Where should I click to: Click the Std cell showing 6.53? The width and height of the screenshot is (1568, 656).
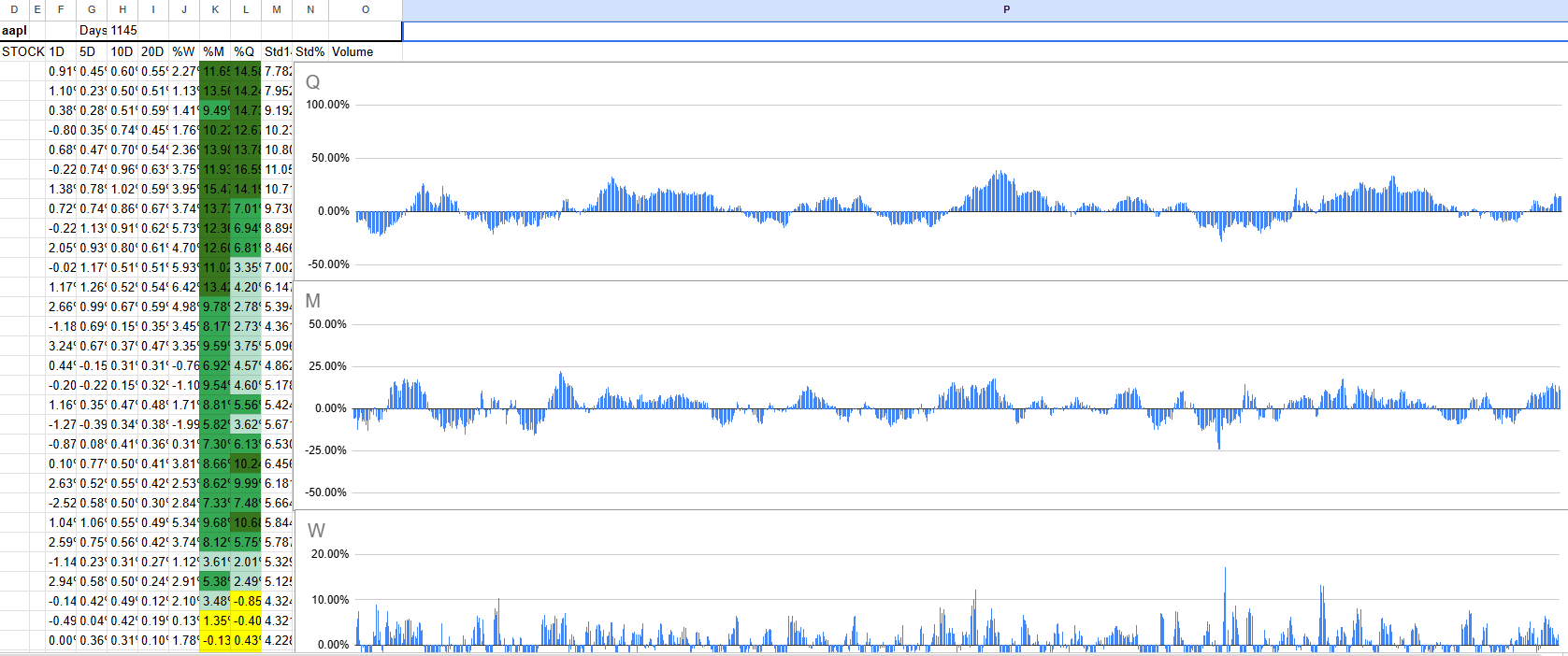point(277,444)
